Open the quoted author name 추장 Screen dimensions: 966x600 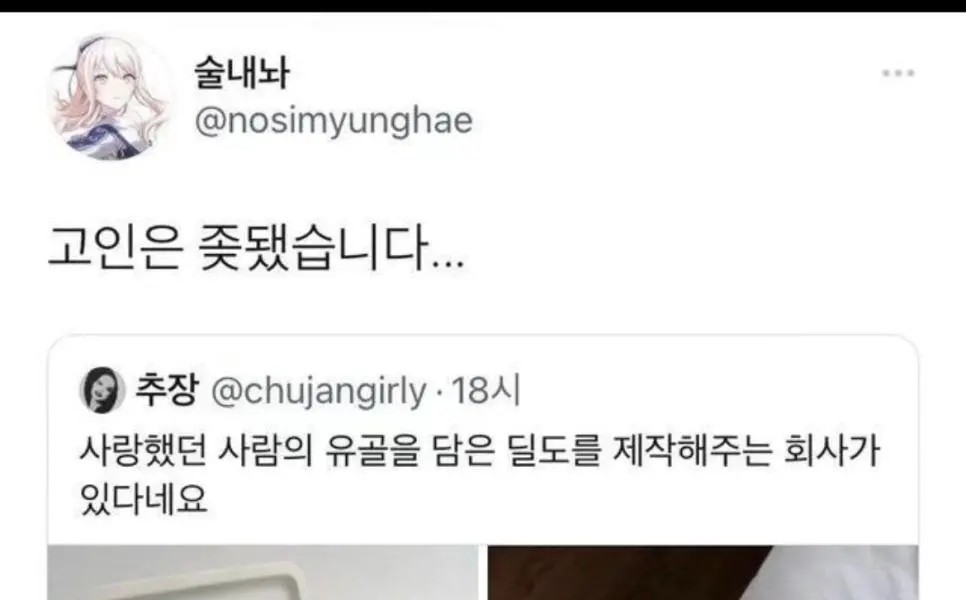point(167,390)
